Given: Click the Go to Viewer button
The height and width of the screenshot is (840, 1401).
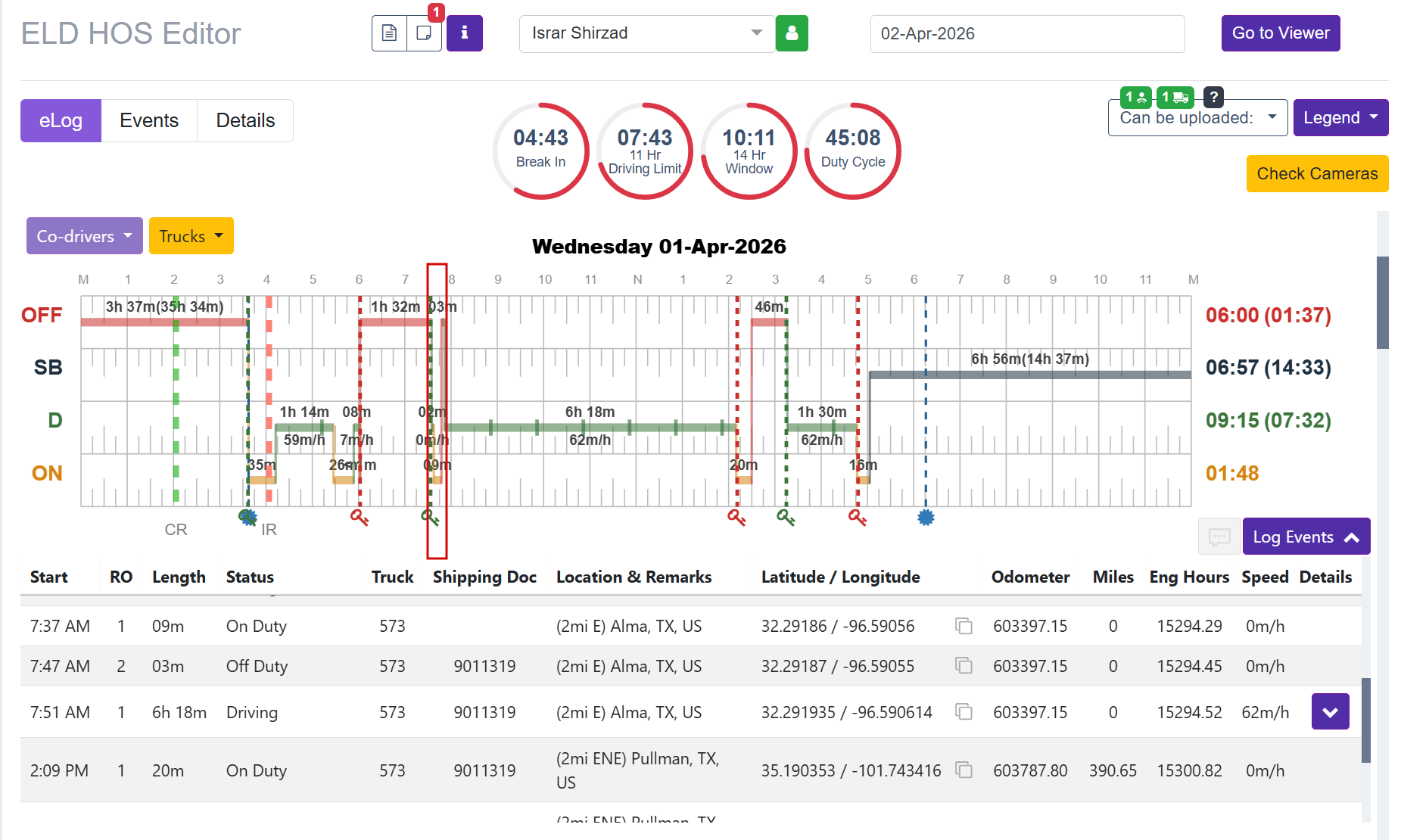Looking at the screenshot, I should (x=1281, y=33).
